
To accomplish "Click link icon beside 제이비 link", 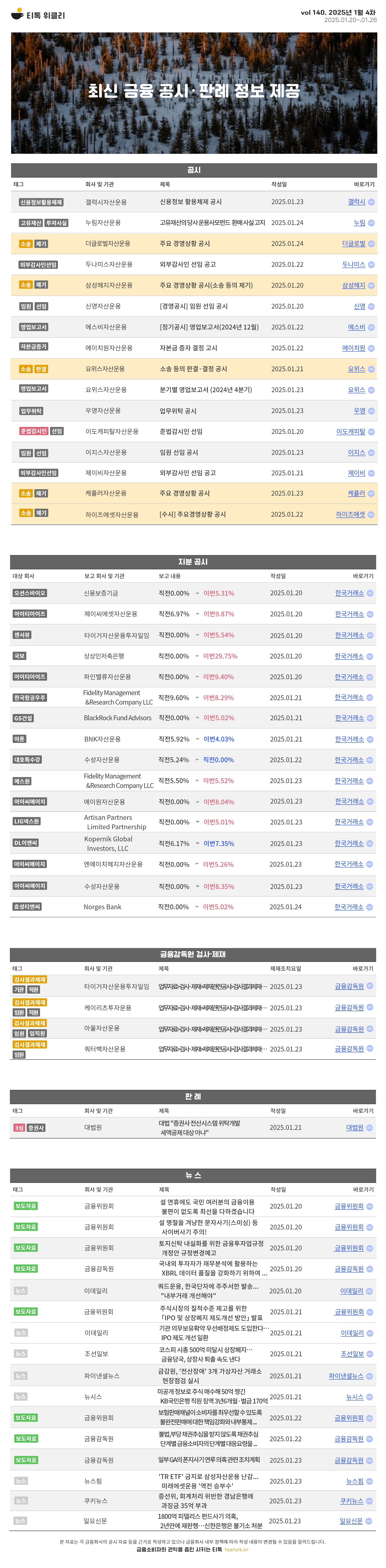I will [x=371, y=473].
